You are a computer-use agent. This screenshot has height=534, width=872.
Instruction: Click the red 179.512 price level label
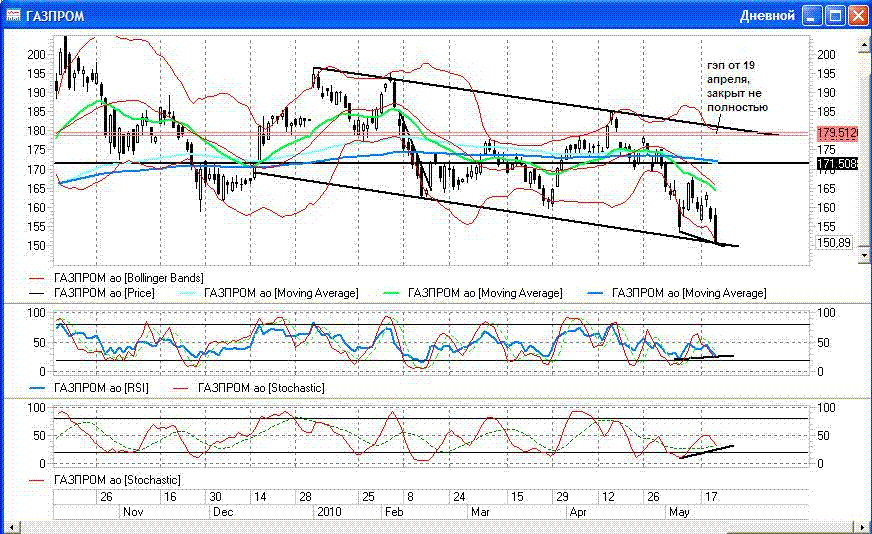click(837, 134)
